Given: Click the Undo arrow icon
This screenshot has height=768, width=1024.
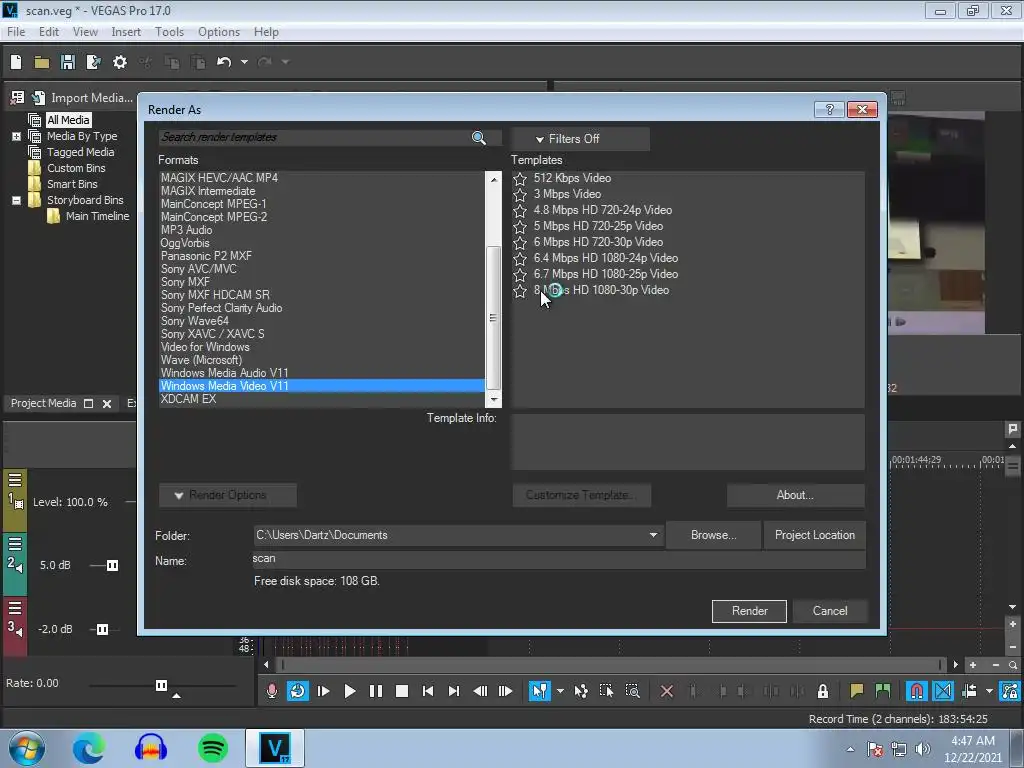Looking at the screenshot, I should tap(224, 62).
